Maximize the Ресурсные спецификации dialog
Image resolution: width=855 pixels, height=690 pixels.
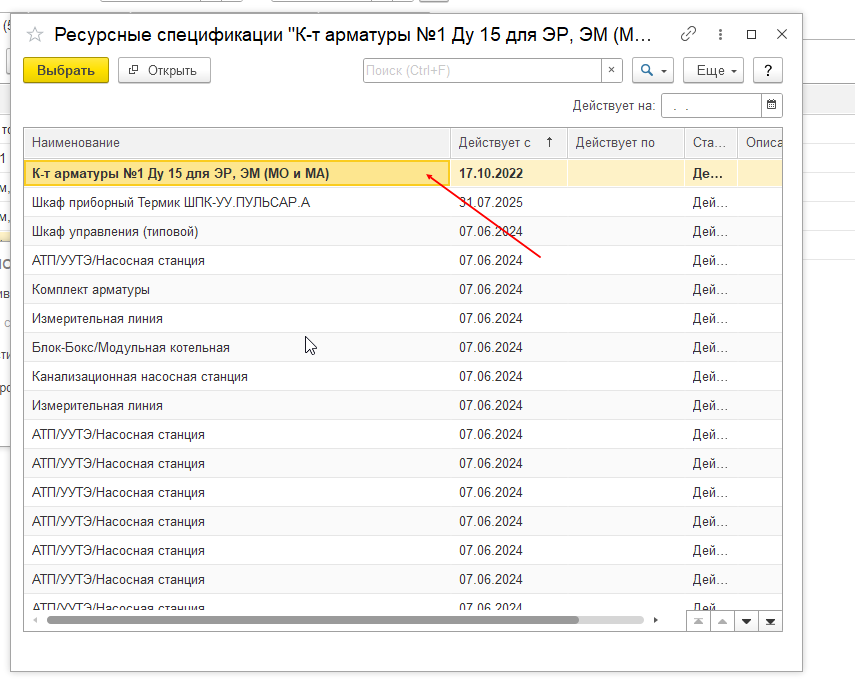coord(751,34)
